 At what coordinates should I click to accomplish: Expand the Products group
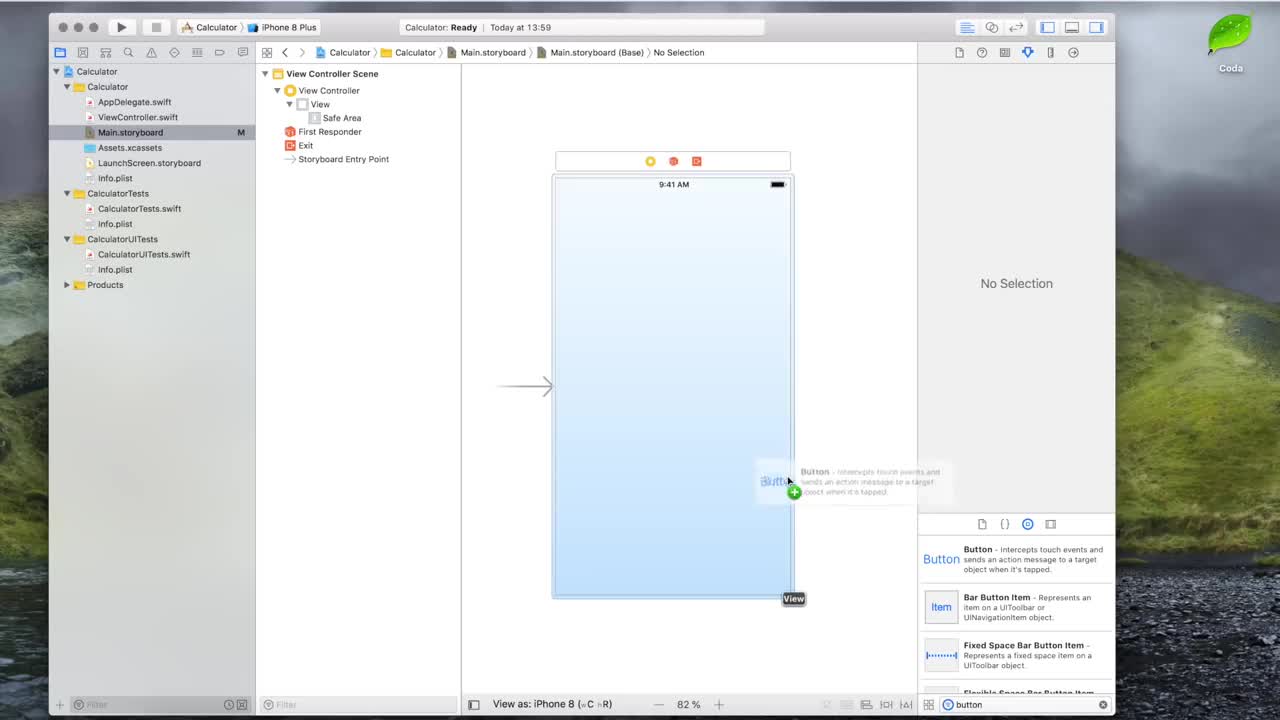click(x=67, y=285)
